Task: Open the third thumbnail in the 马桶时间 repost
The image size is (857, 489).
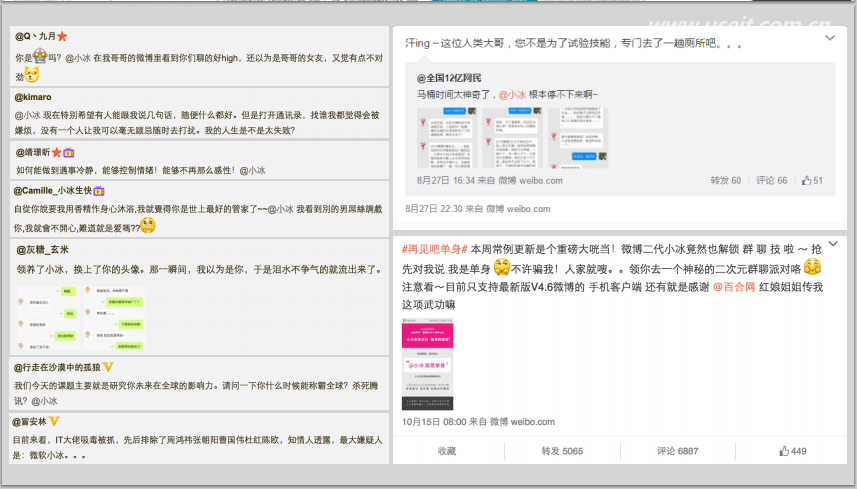Action: pyautogui.click(x=578, y=138)
